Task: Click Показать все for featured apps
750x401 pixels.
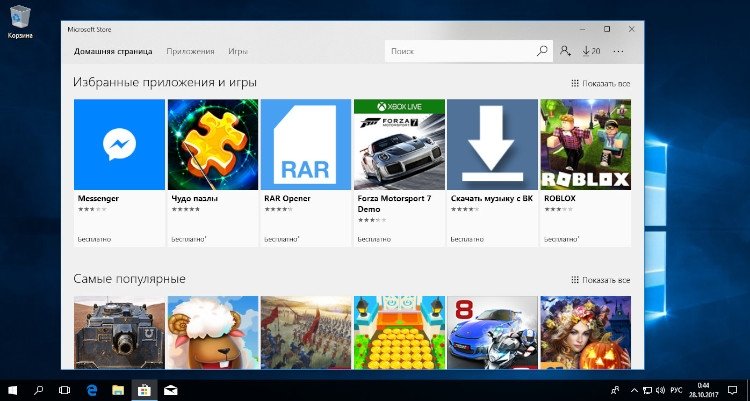Action: (601, 83)
